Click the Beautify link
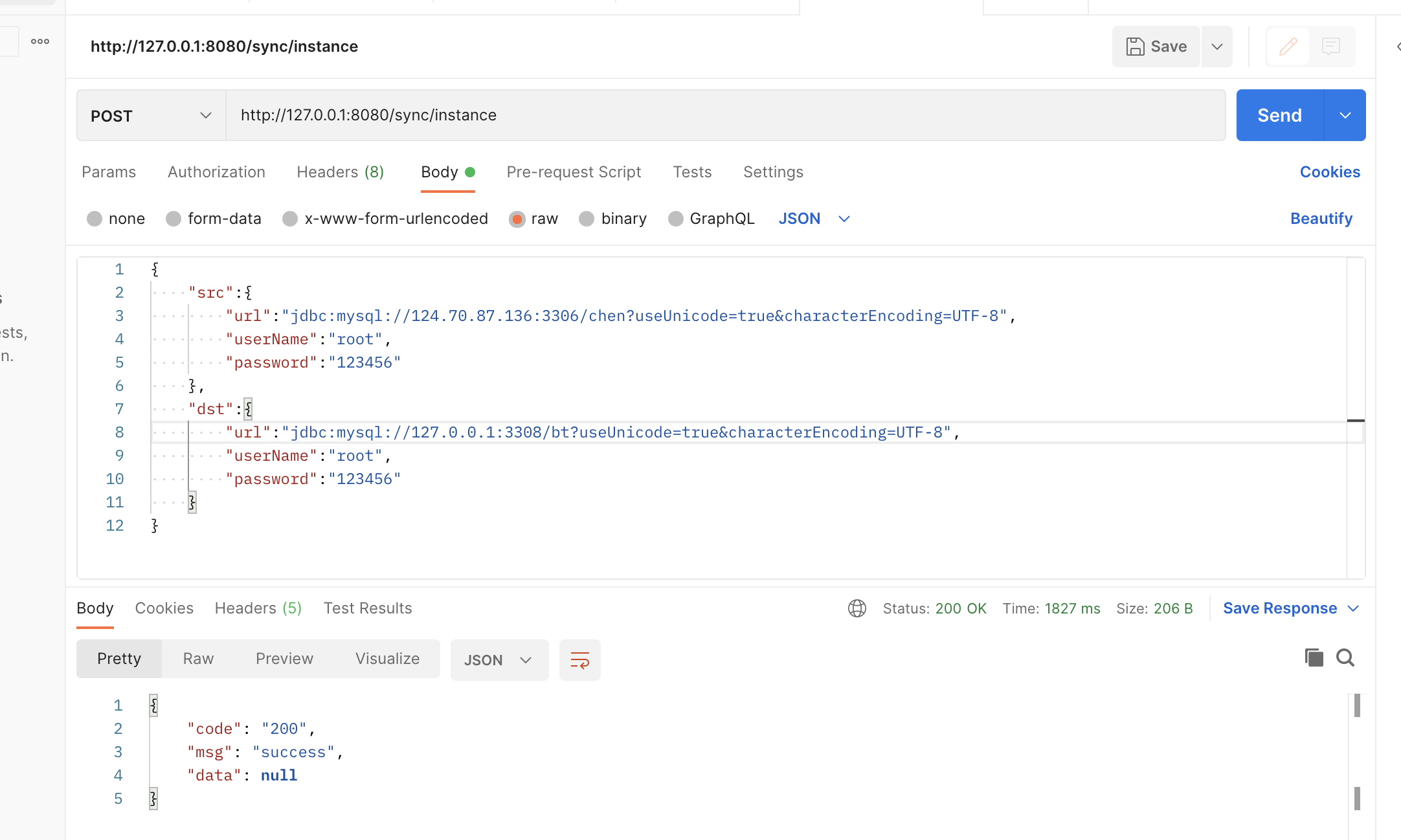The width and height of the screenshot is (1401, 840). click(1321, 219)
